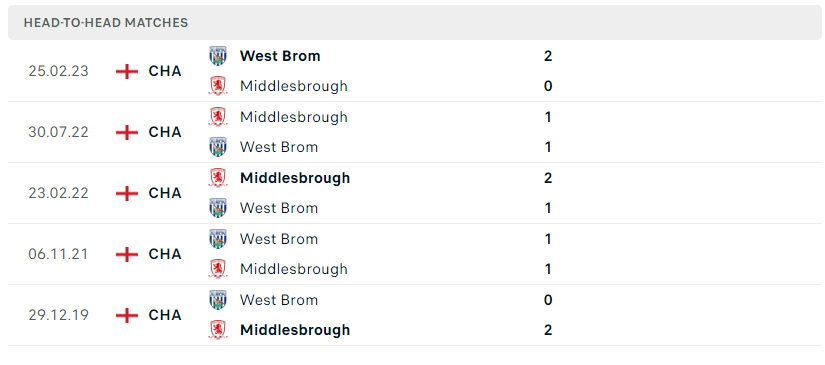Image resolution: width=825 pixels, height=365 pixels.
Task: Click Middlesbrough name in 06.11.21 match
Action: pos(294,269)
